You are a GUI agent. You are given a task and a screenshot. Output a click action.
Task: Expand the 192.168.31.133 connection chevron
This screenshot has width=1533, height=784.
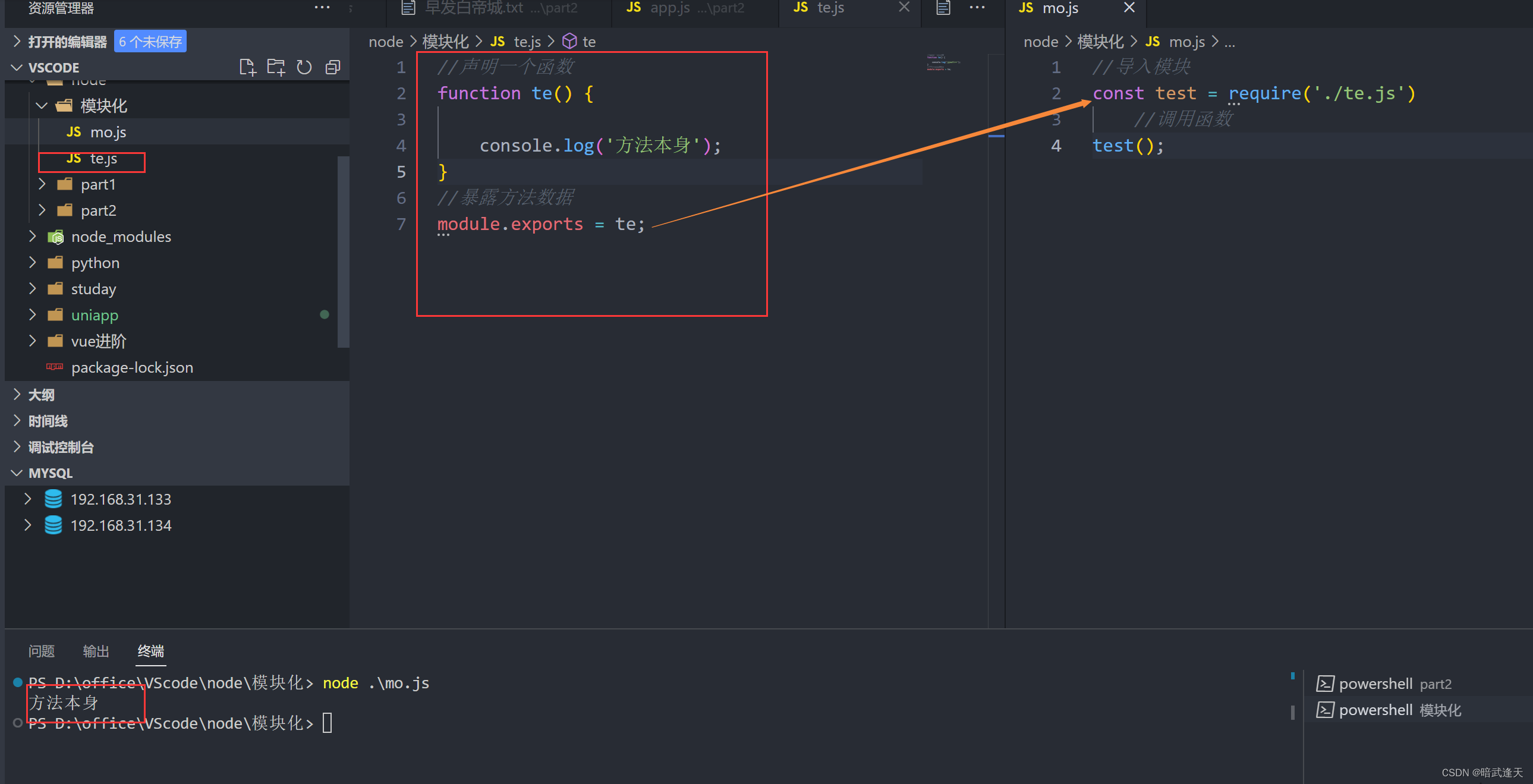tap(27, 499)
